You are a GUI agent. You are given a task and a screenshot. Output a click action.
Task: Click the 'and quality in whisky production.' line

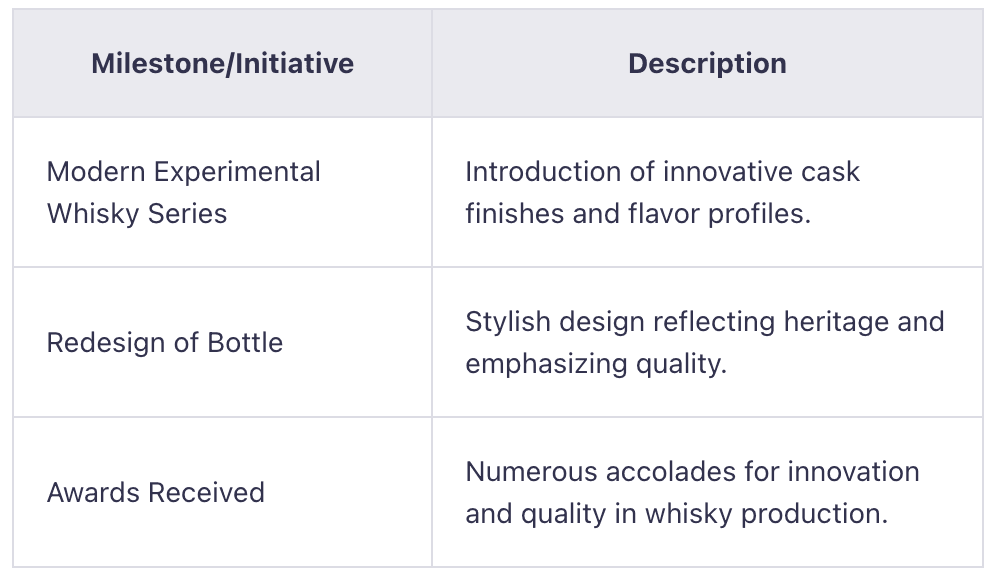click(676, 513)
